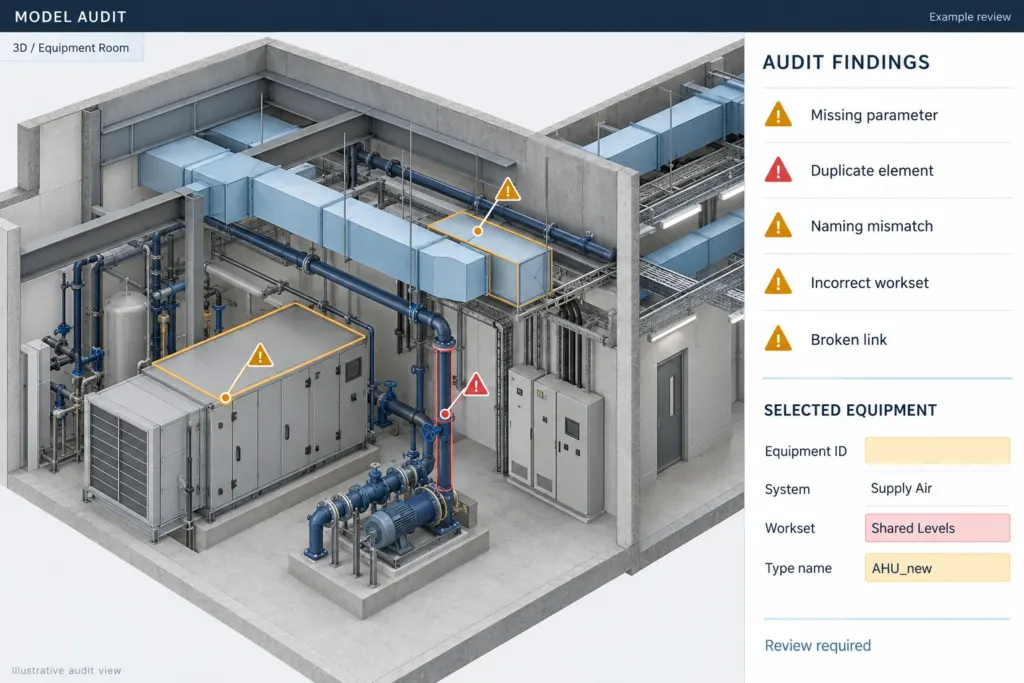Click the Example review label

pos(970,17)
